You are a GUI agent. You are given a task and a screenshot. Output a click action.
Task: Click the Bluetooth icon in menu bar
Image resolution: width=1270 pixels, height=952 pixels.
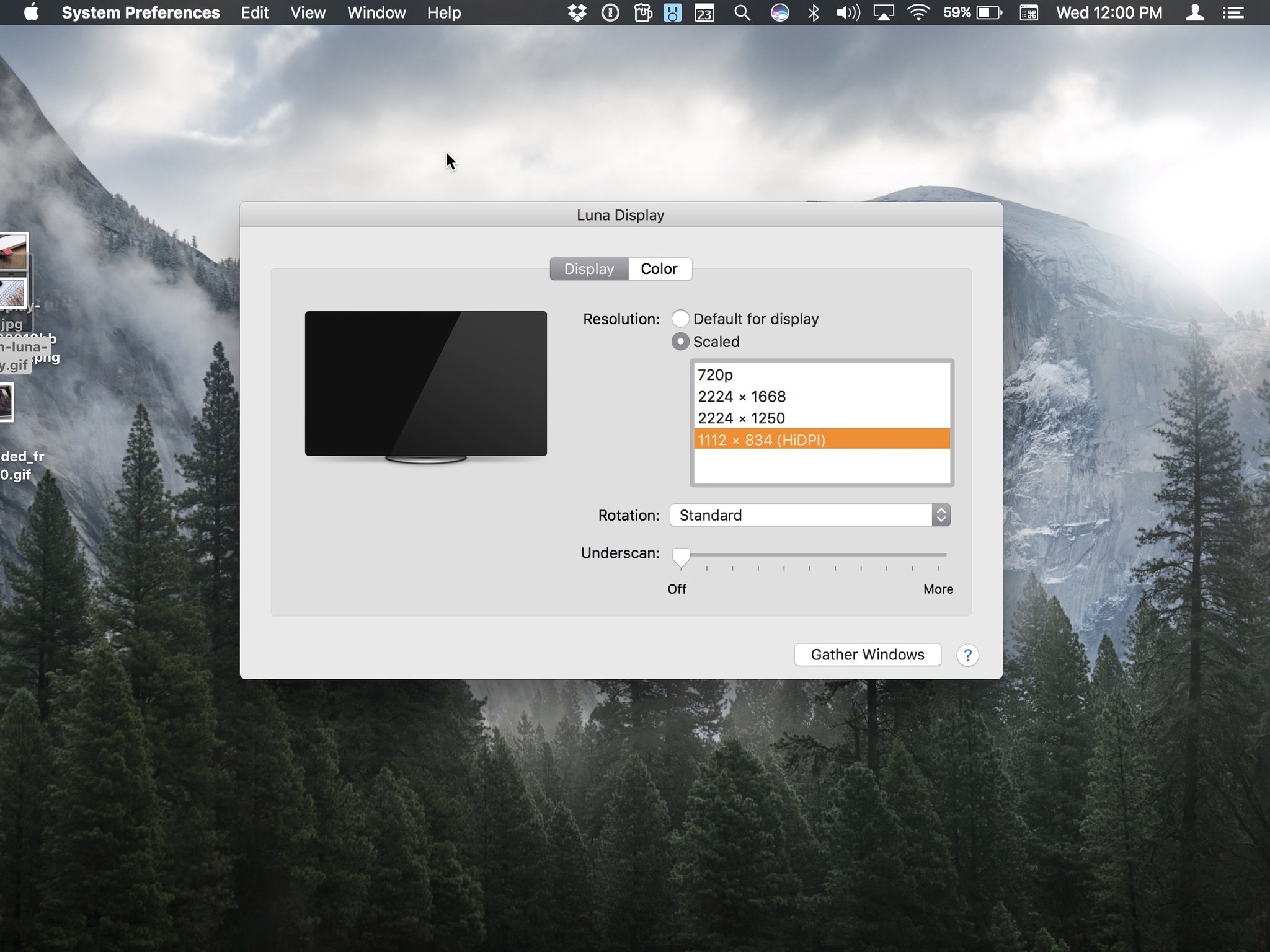click(813, 13)
